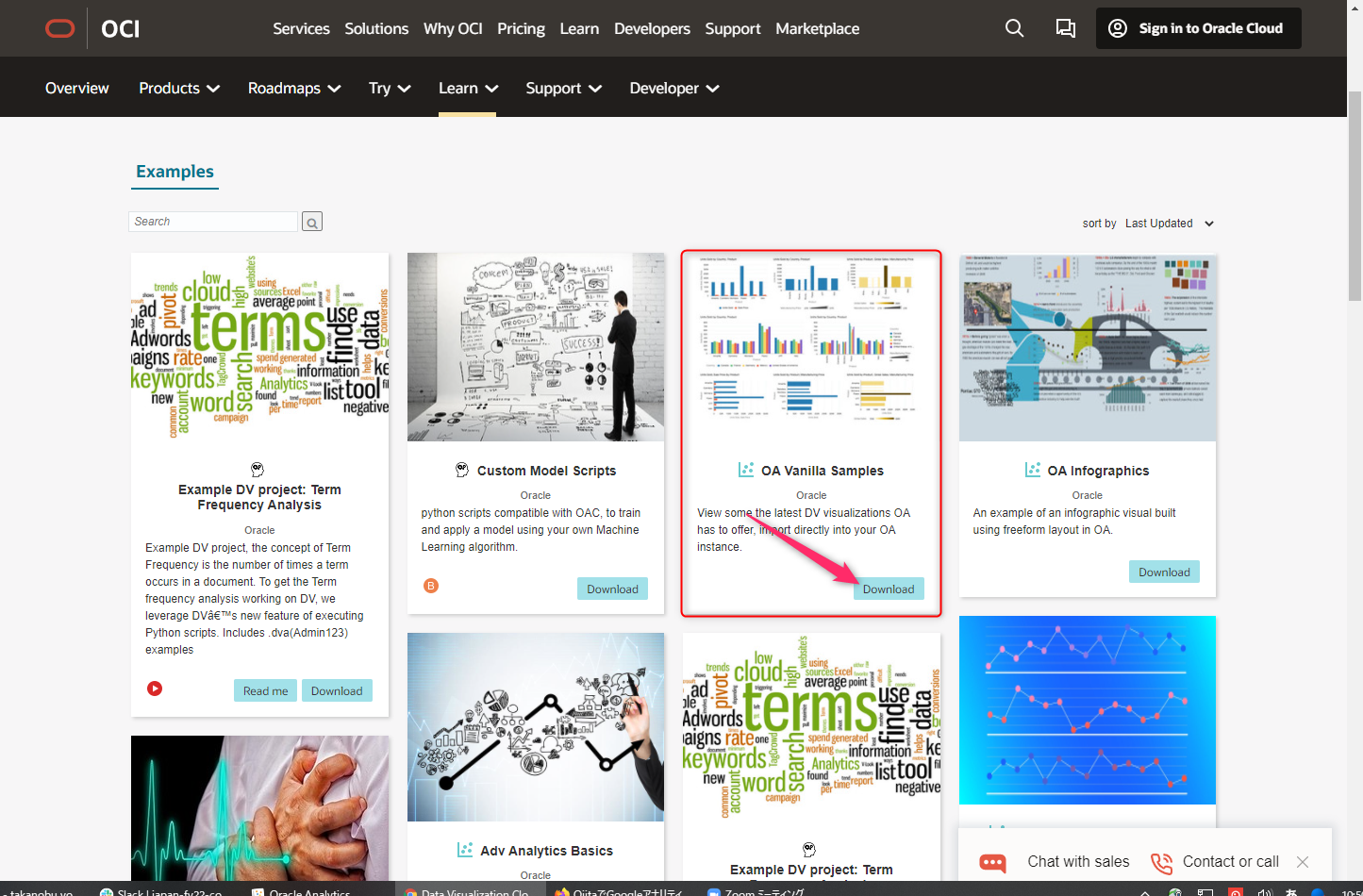Click the Adv Analytics Basics title

(x=546, y=851)
